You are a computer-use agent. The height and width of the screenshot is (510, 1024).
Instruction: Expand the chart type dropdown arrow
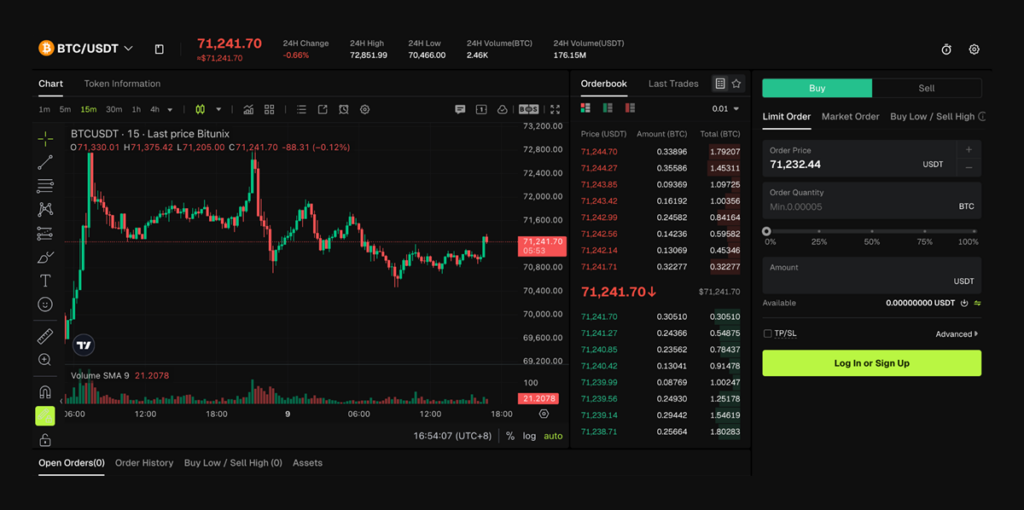click(x=219, y=110)
